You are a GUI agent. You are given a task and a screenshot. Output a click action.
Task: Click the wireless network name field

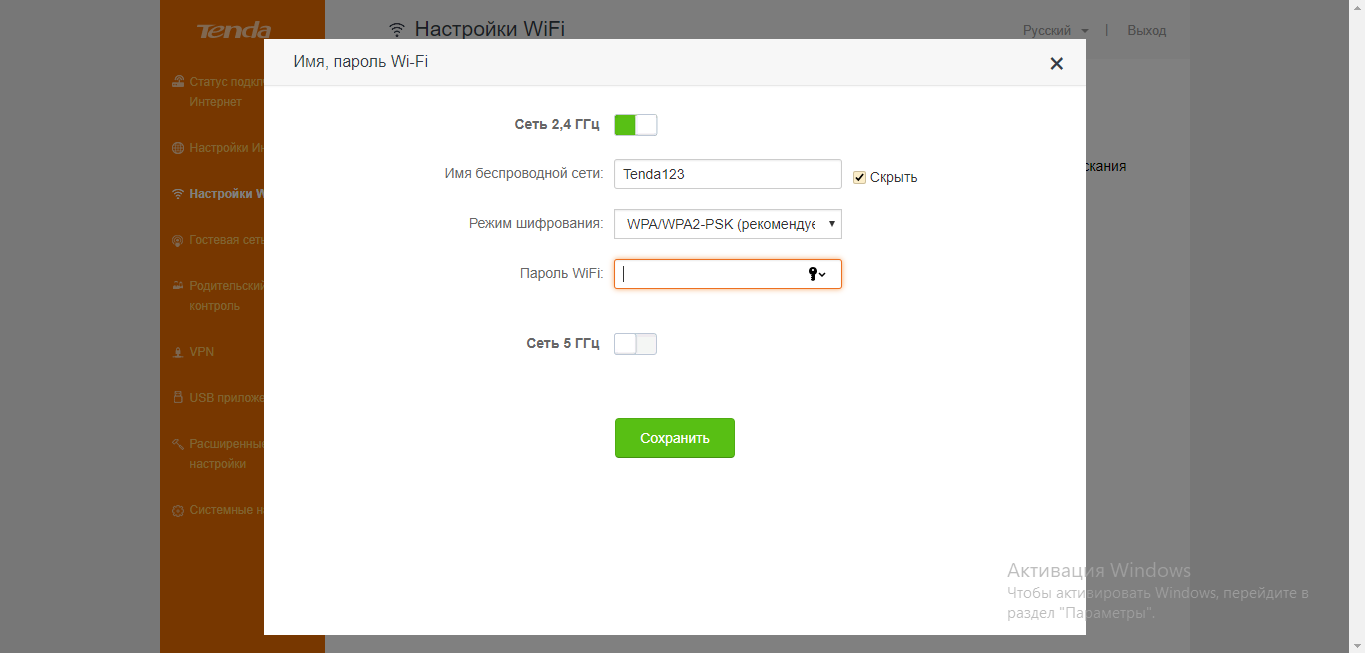click(x=728, y=174)
